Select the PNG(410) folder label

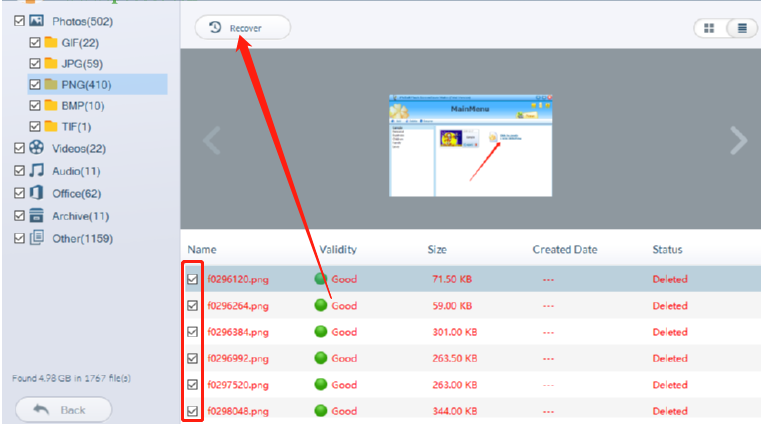[86, 85]
